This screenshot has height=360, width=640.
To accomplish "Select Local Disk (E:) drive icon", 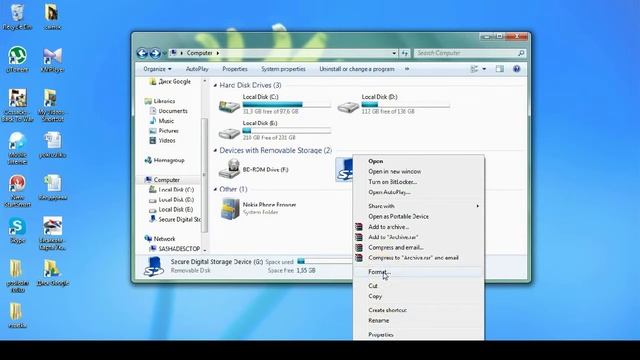I will click(229, 133).
